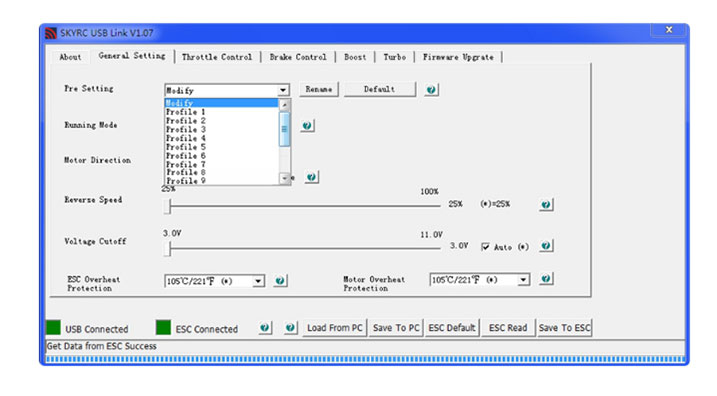This screenshot has height=396, width=717.
Task: Select Profile 4 from the list
Action: tap(221, 138)
